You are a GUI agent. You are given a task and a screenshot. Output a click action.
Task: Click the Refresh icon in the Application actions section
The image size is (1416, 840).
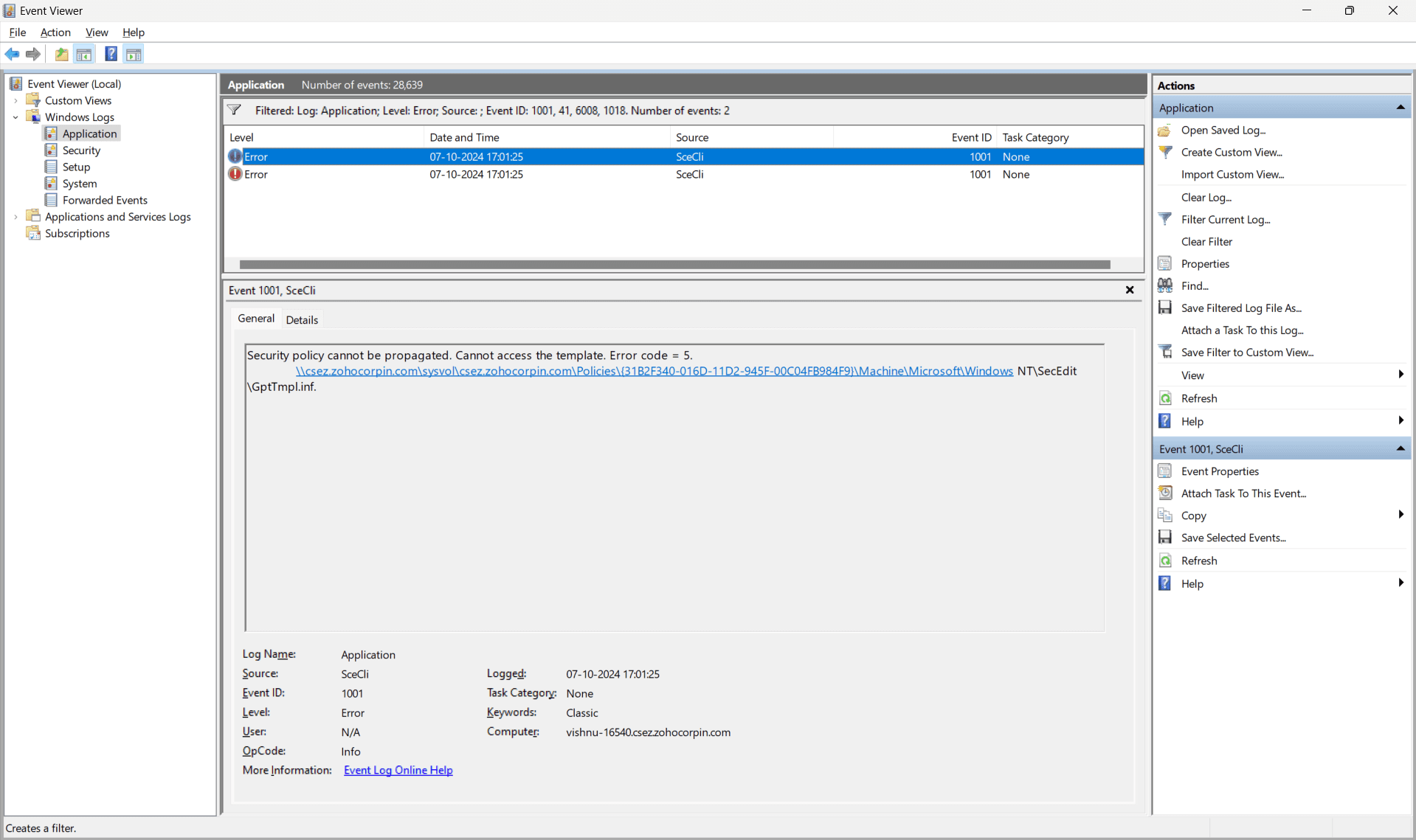click(x=1165, y=398)
